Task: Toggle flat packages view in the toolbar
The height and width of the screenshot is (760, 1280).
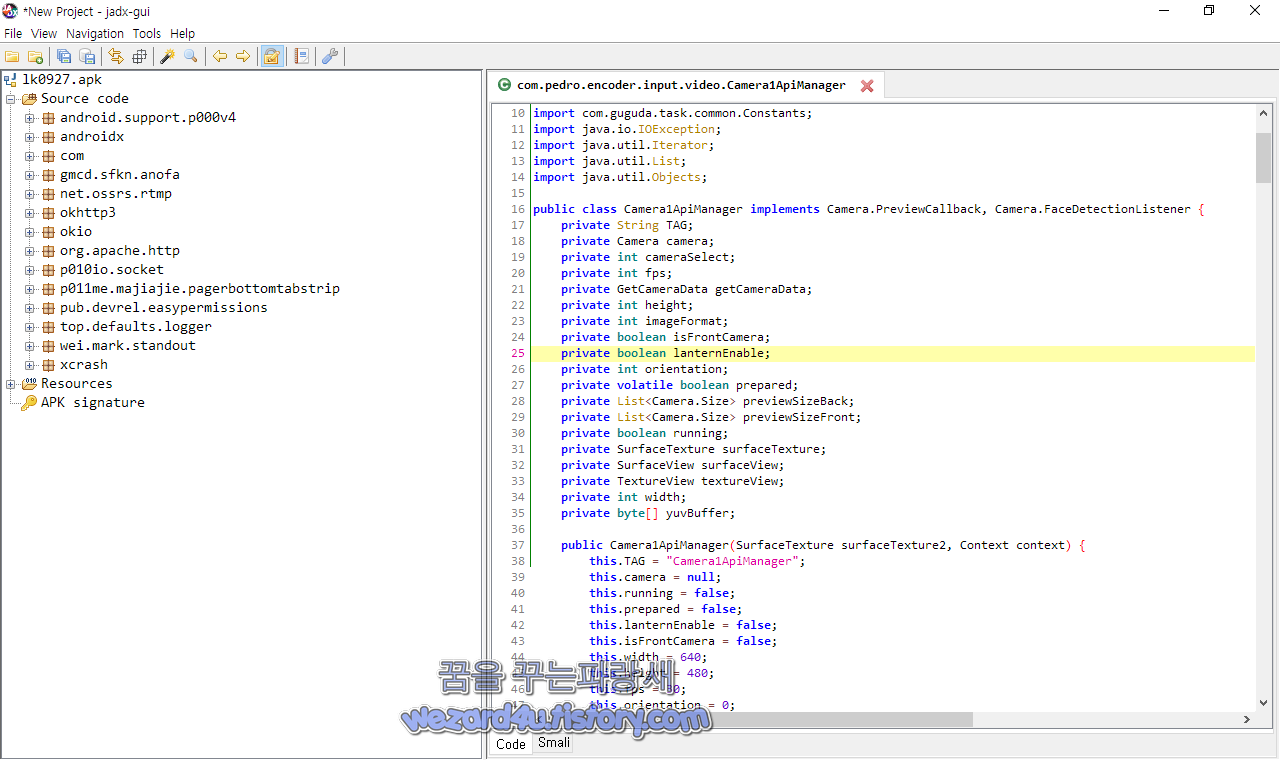Action: 139,56
